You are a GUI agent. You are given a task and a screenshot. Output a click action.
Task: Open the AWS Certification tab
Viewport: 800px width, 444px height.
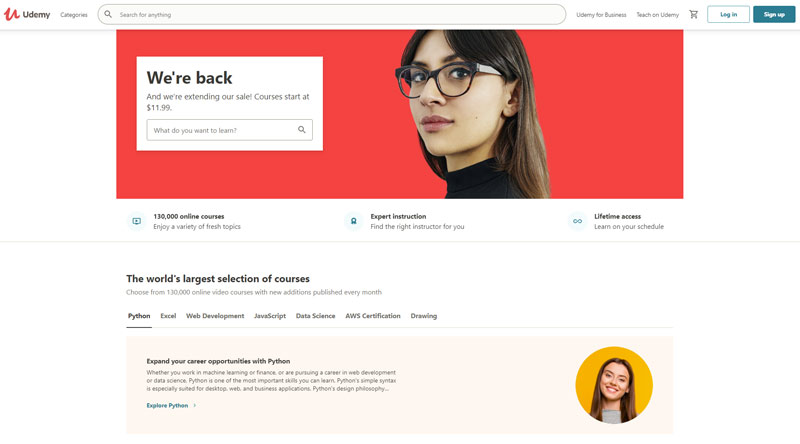coord(373,316)
